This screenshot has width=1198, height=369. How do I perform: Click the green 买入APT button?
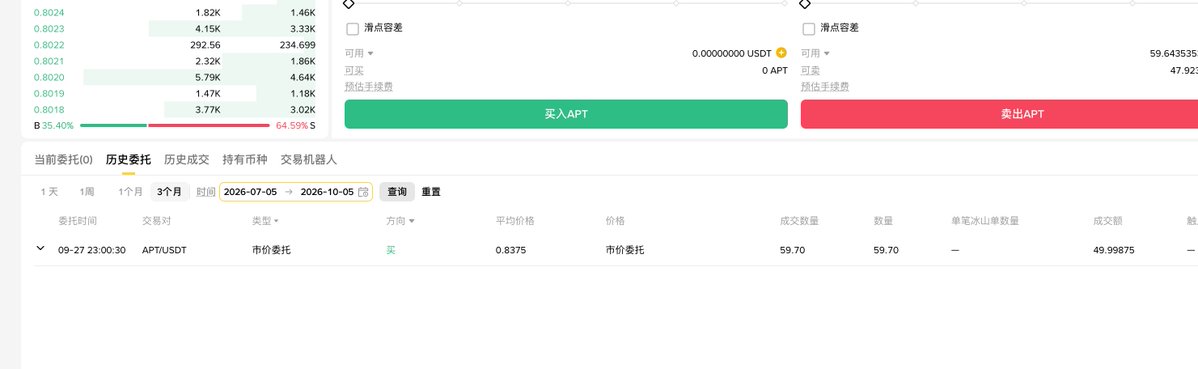coord(566,114)
